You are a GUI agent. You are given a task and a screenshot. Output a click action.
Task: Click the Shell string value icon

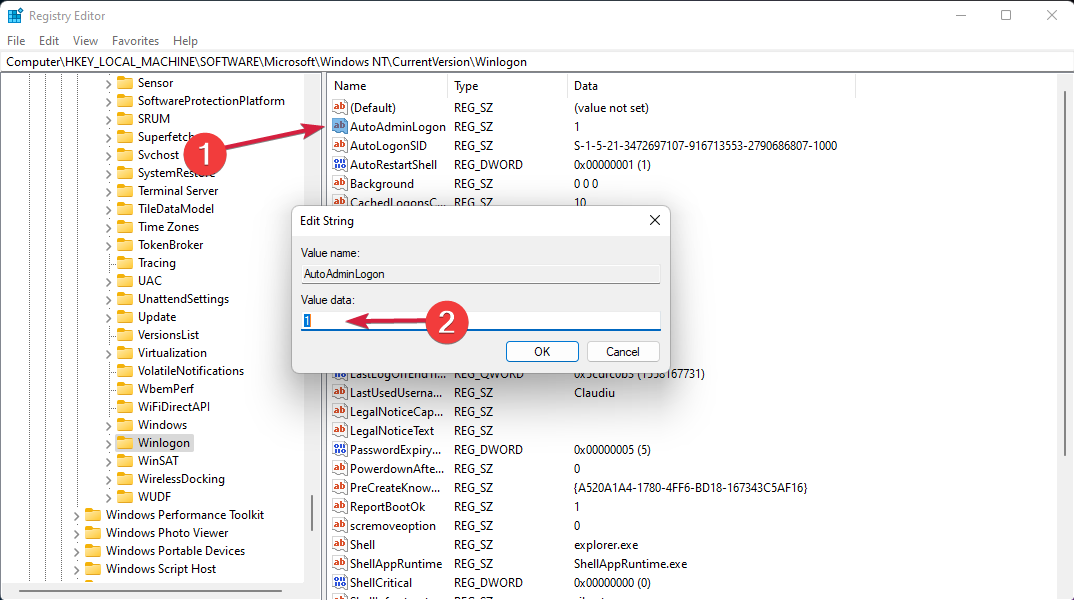(x=340, y=545)
